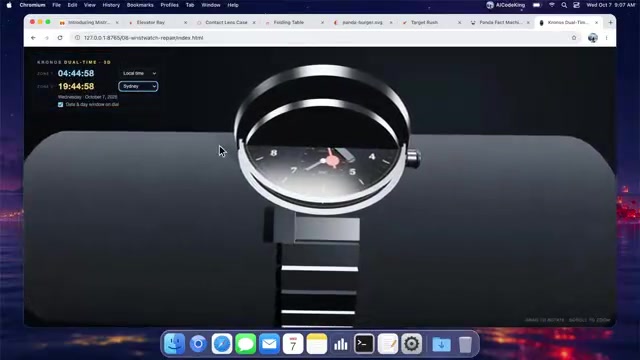The image size is (640, 360).
Task: Open Notes from the Dock
Action: point(317,344)
